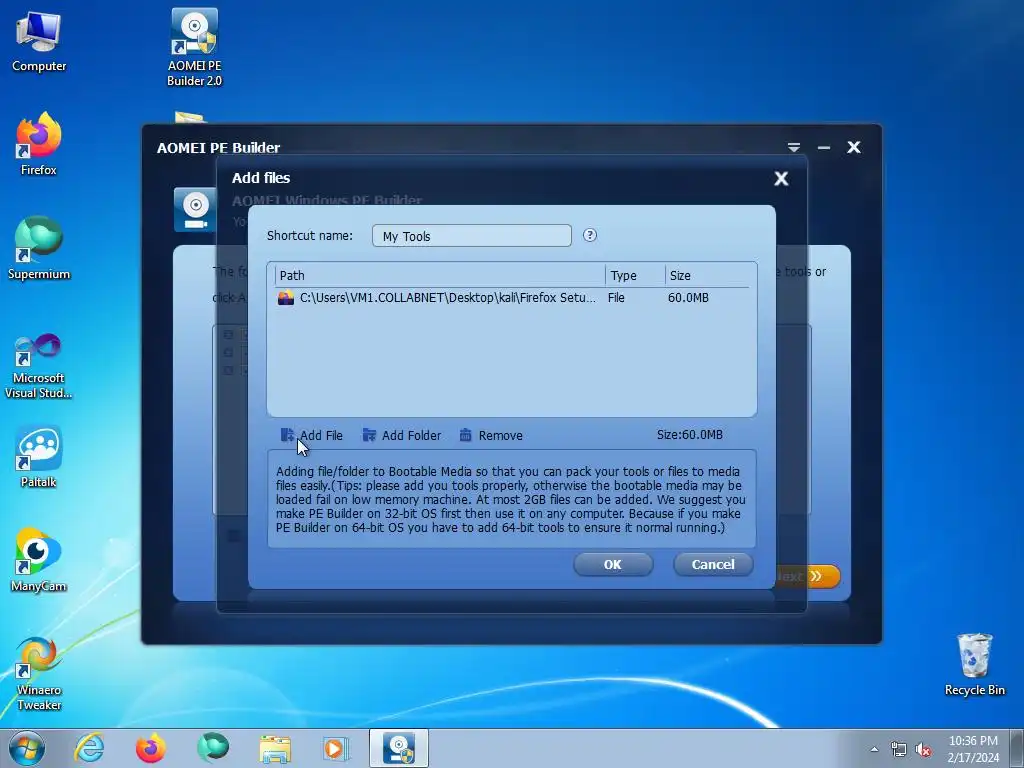Open Winaero Tweaker desktop shortcut
Screen dimensions: 1024x768
[x=39, y=673]
